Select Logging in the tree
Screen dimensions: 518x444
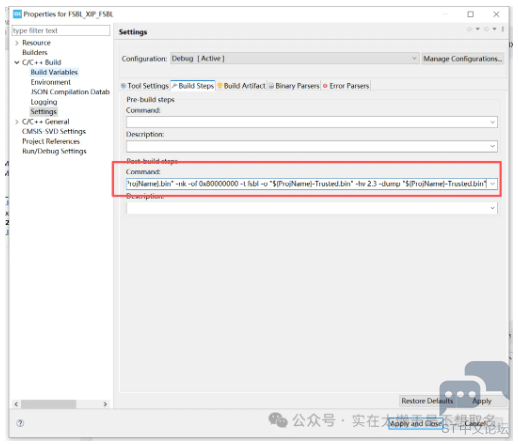point(44,102)
